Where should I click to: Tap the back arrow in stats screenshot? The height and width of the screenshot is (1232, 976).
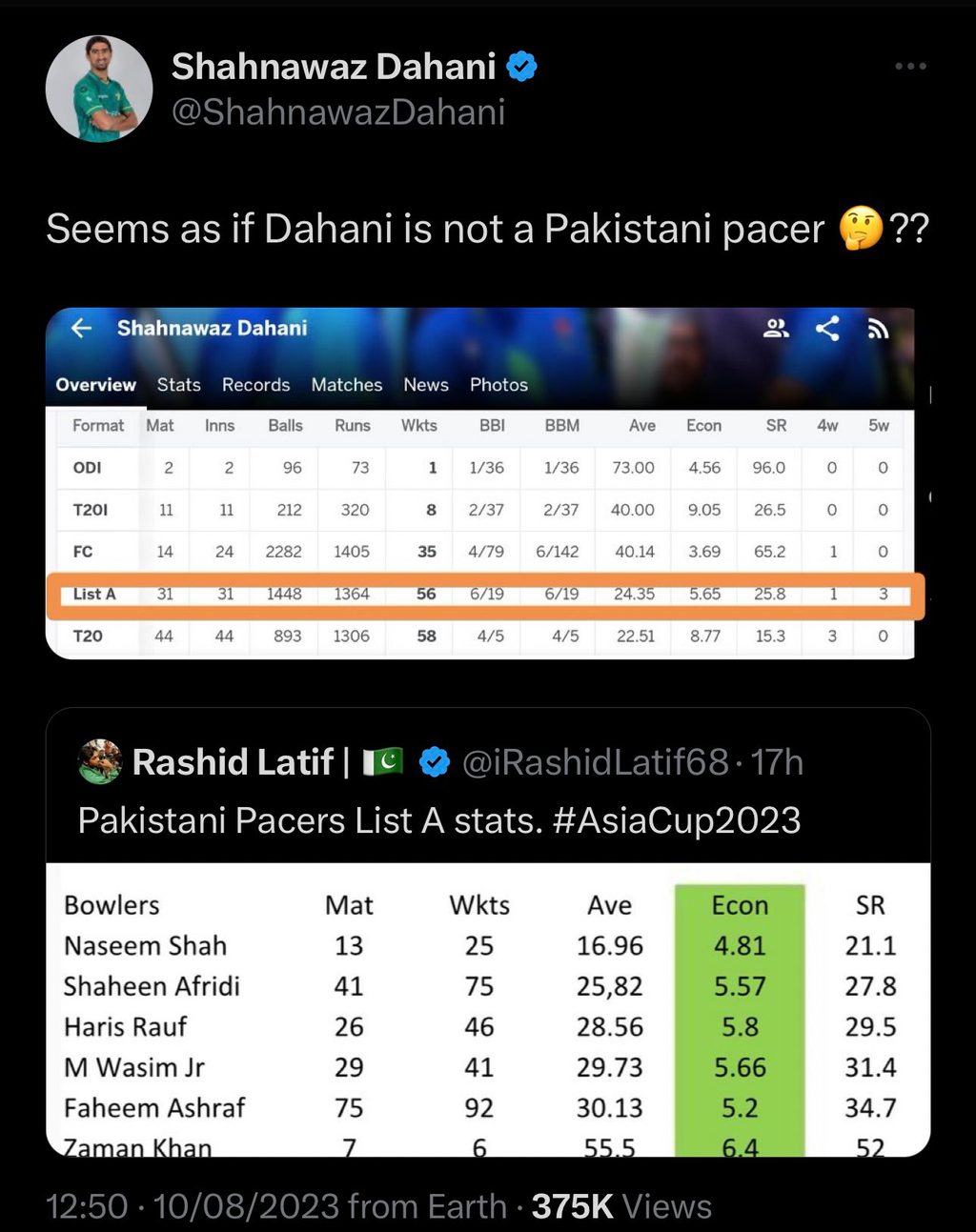(x=82, y=328)
